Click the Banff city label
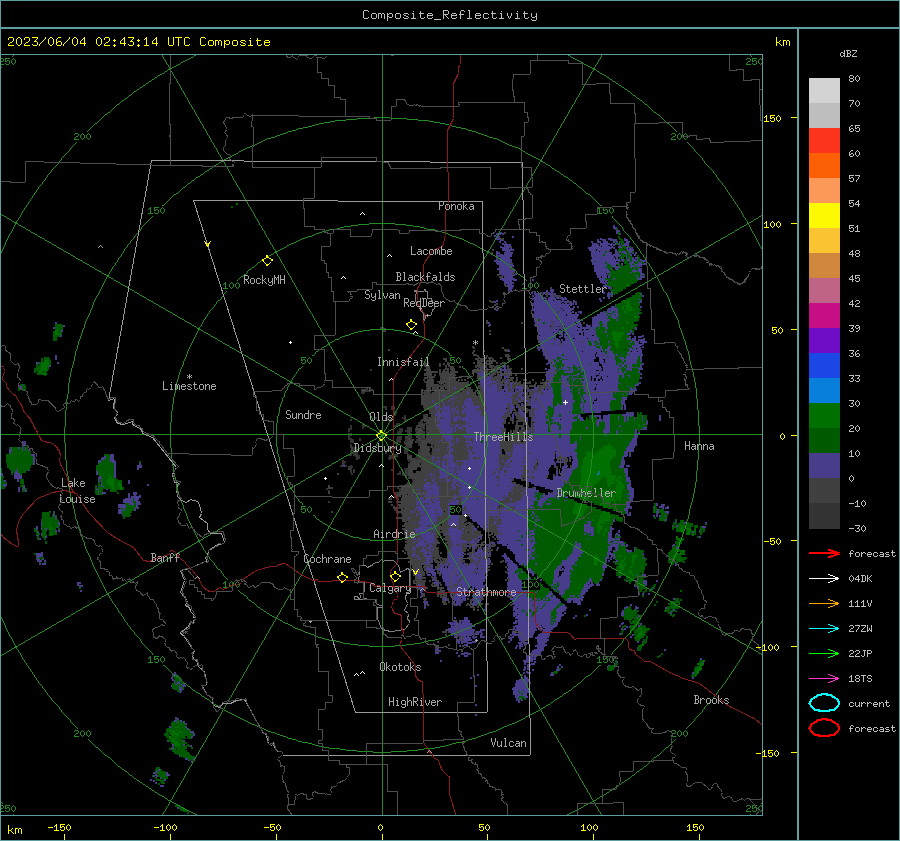The image size is (900, 841). point(165,557)
